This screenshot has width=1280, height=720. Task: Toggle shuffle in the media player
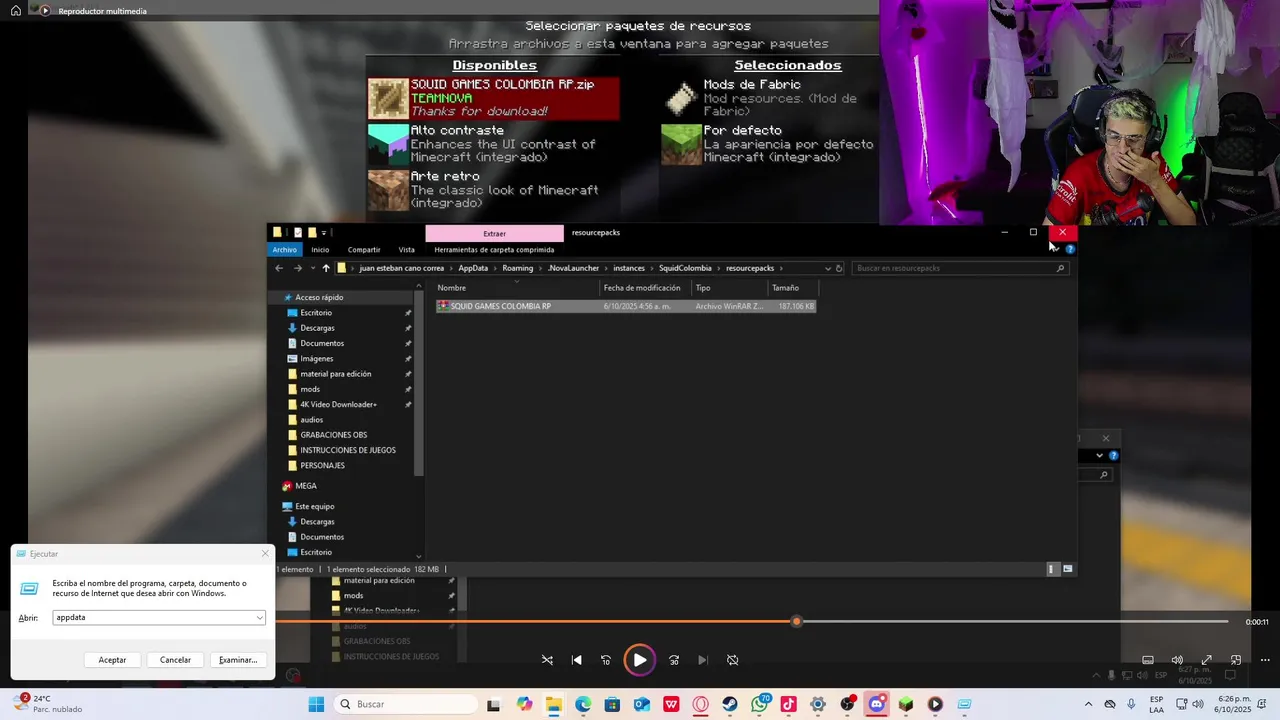pyautogui.click(x=547, y=660)
